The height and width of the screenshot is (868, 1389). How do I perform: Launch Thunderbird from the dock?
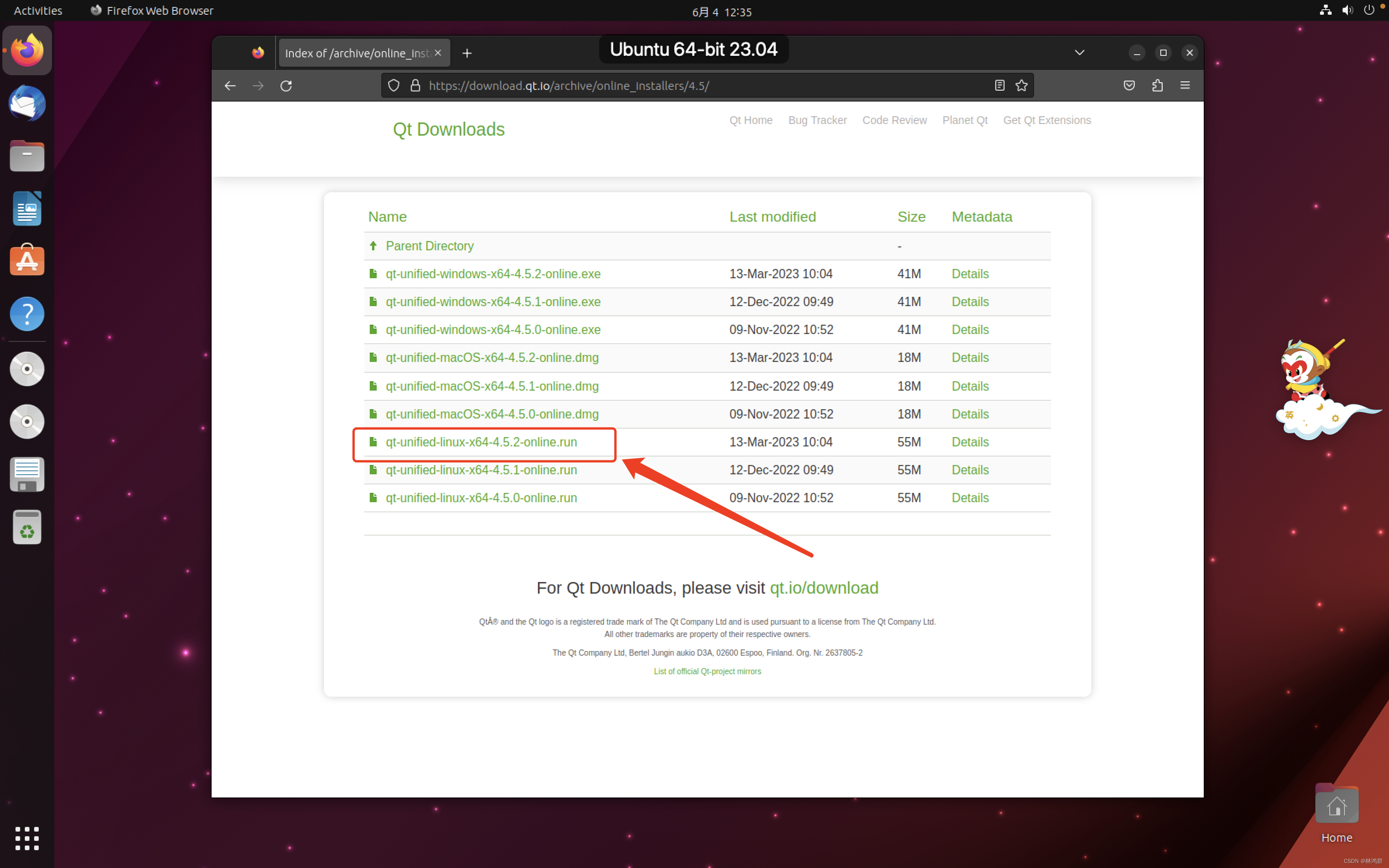pyautogui.click(x=26, y=104)
